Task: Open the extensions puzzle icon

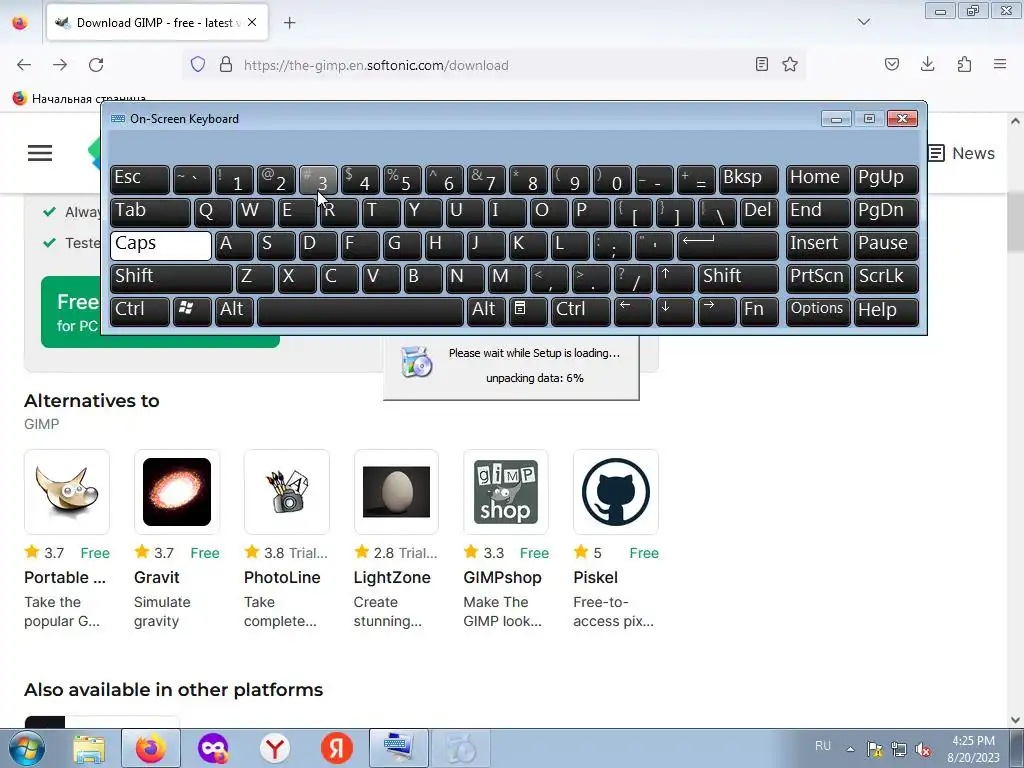Action: click(964, 65)
